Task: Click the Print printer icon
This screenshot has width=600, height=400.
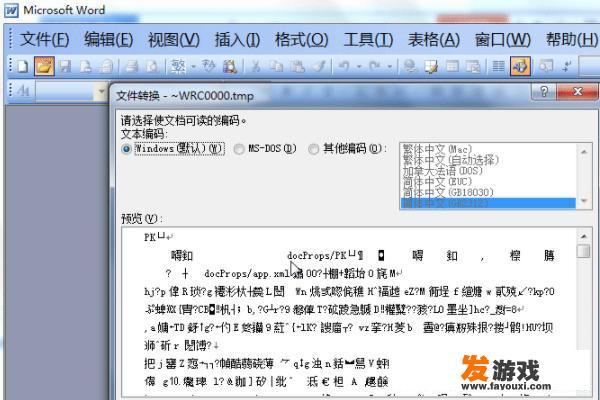Action: (132, 67)
